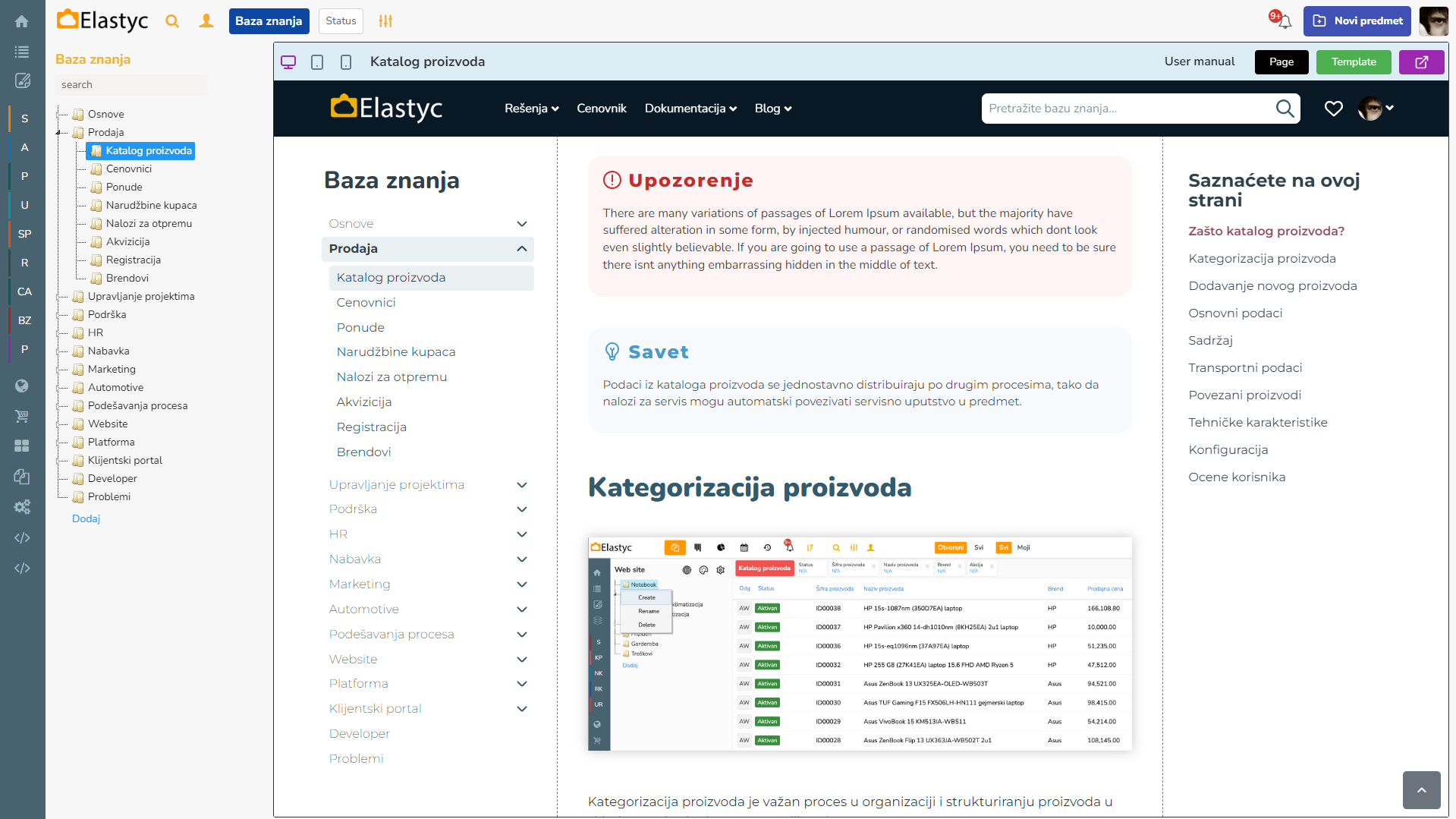The image size is (1456, 819).
Task: Select the Baza znanja tab
Action: tap(269, 21)
